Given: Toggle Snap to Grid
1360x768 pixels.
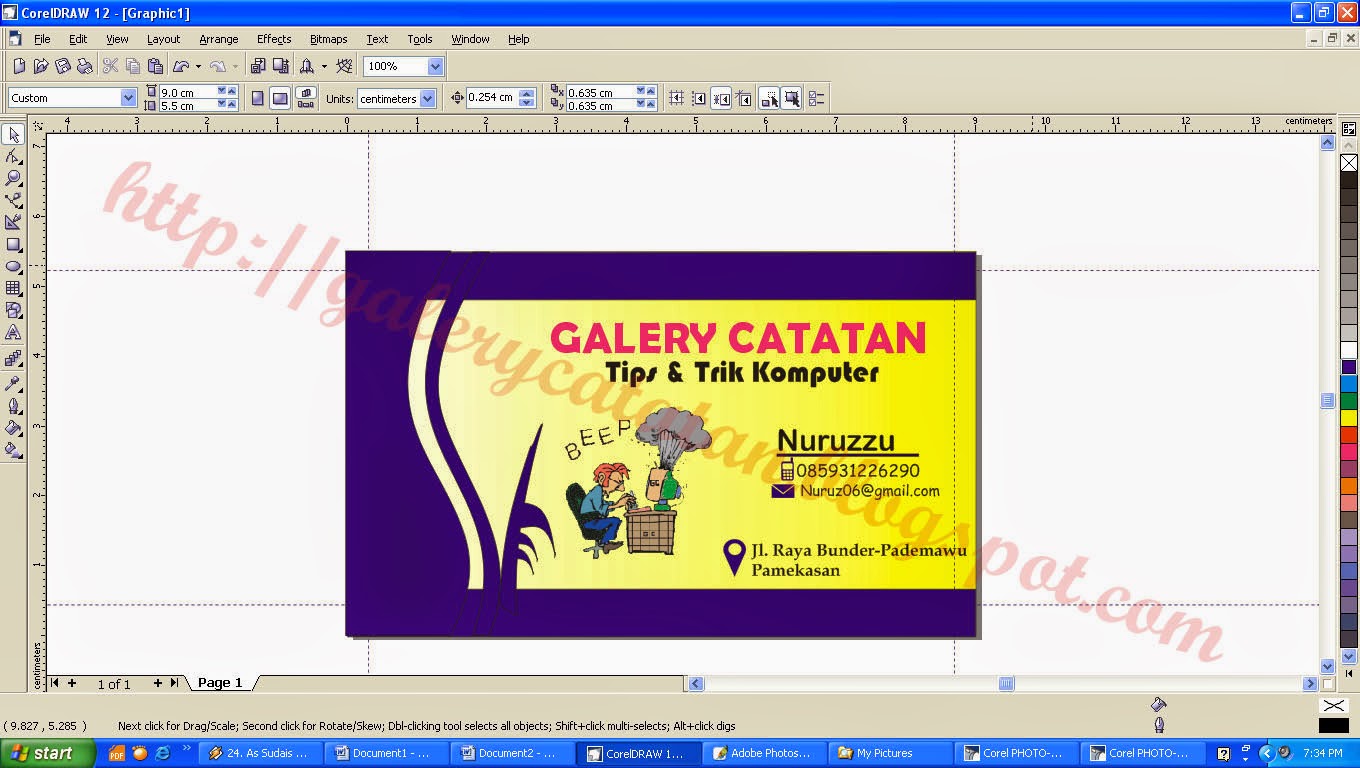Looking at the screenshot, I should [677, 98].
